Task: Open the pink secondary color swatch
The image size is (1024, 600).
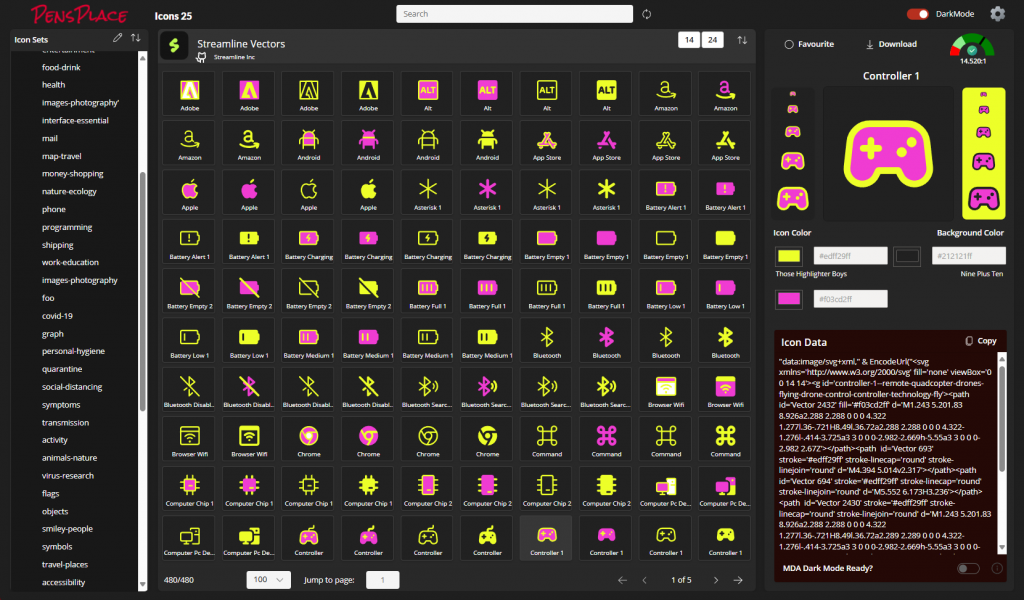Action: click(x=789, y=299)
